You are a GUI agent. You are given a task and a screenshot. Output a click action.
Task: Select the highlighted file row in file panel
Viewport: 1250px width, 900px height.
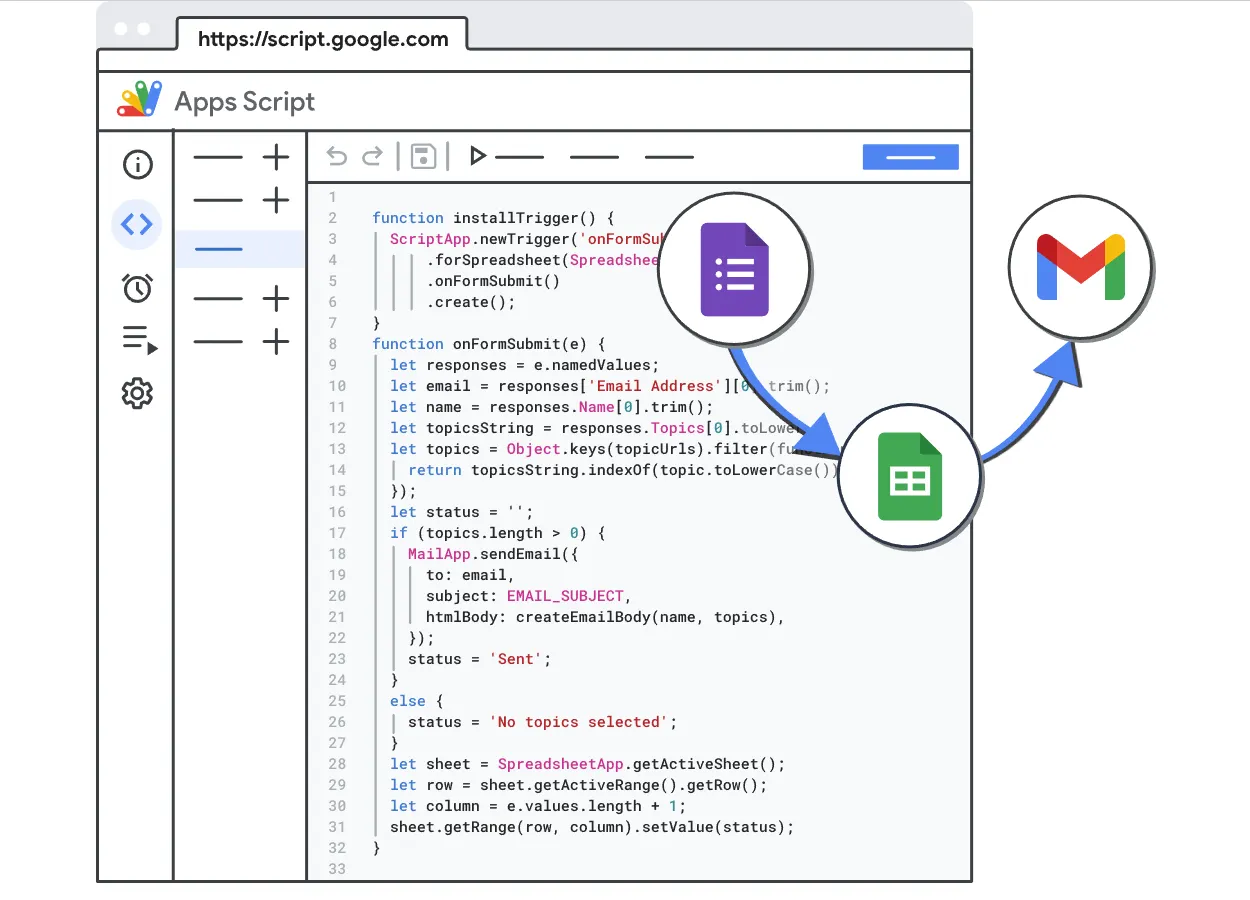(240, 249)
